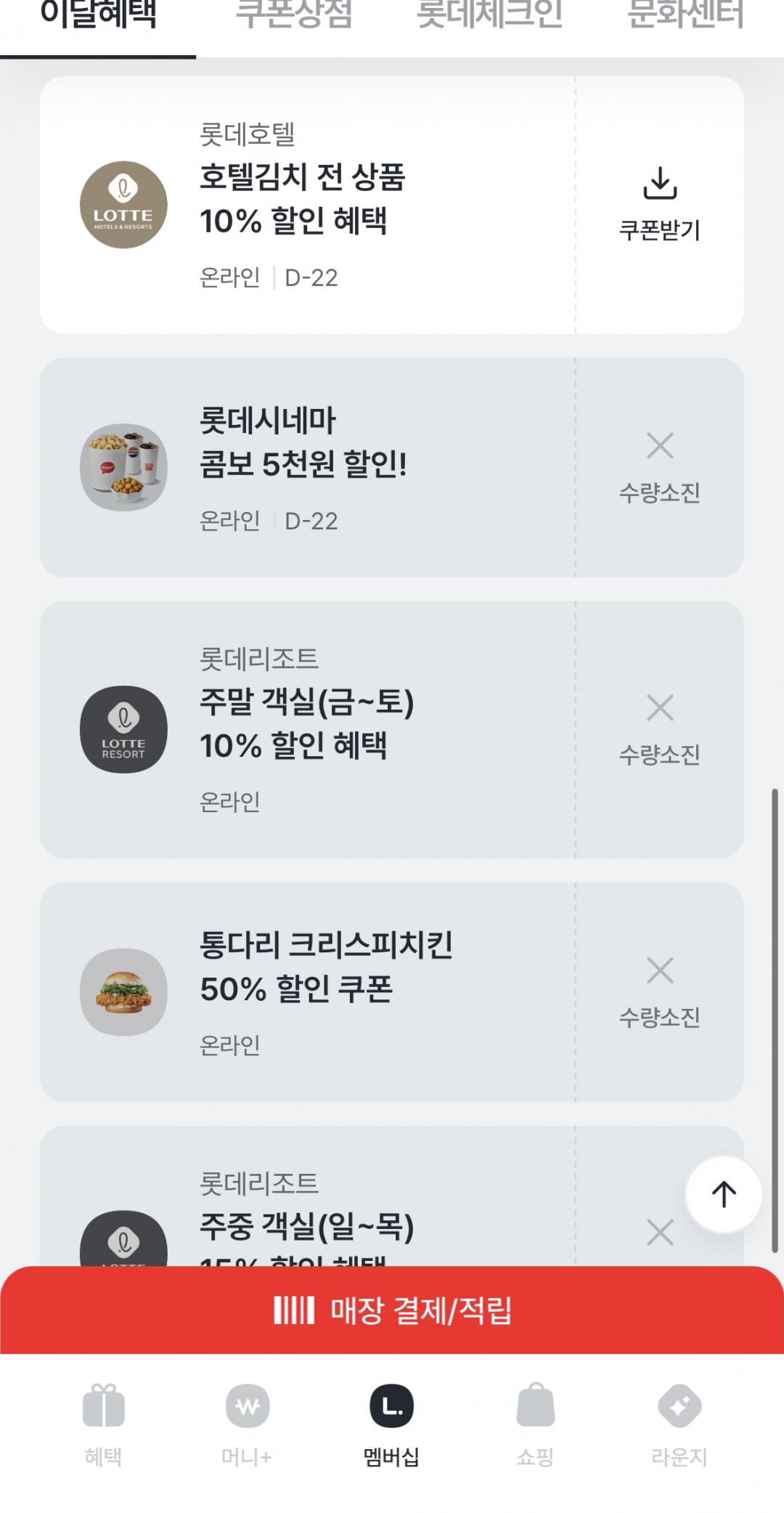784x1513 pixels.
Task: Tap the sold-out X on weekend room coupon
Action: (659, 708)
